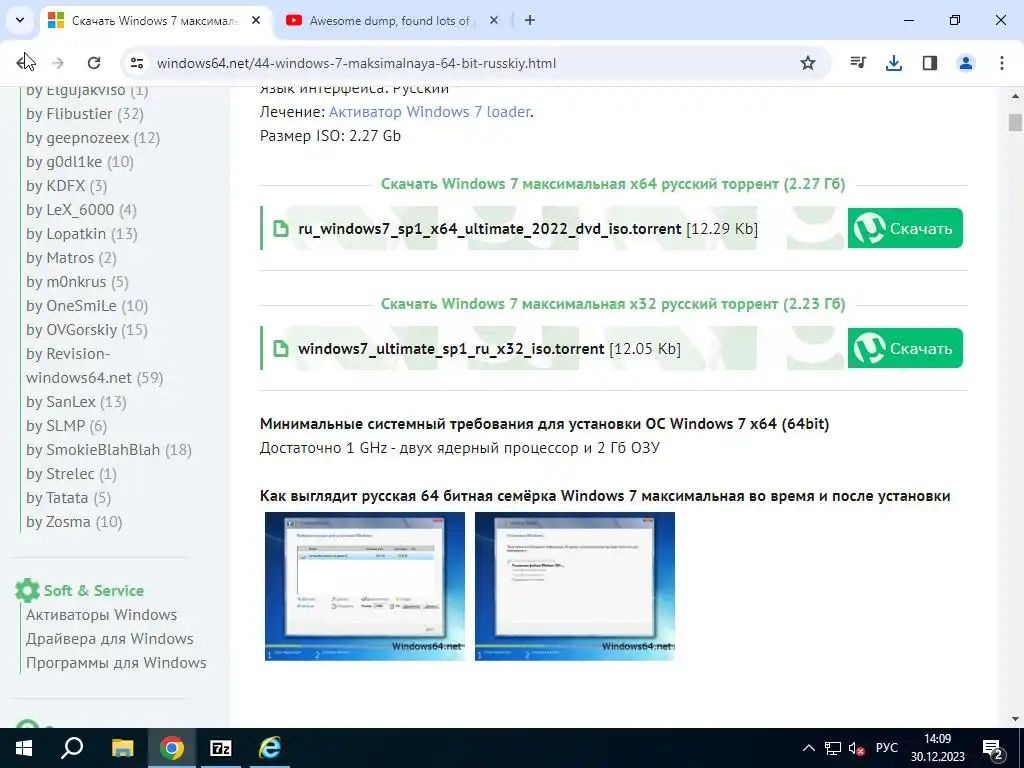Download the x32 torrent via Скачать button
Viewport: 1024px width, 768px height.
905,348
